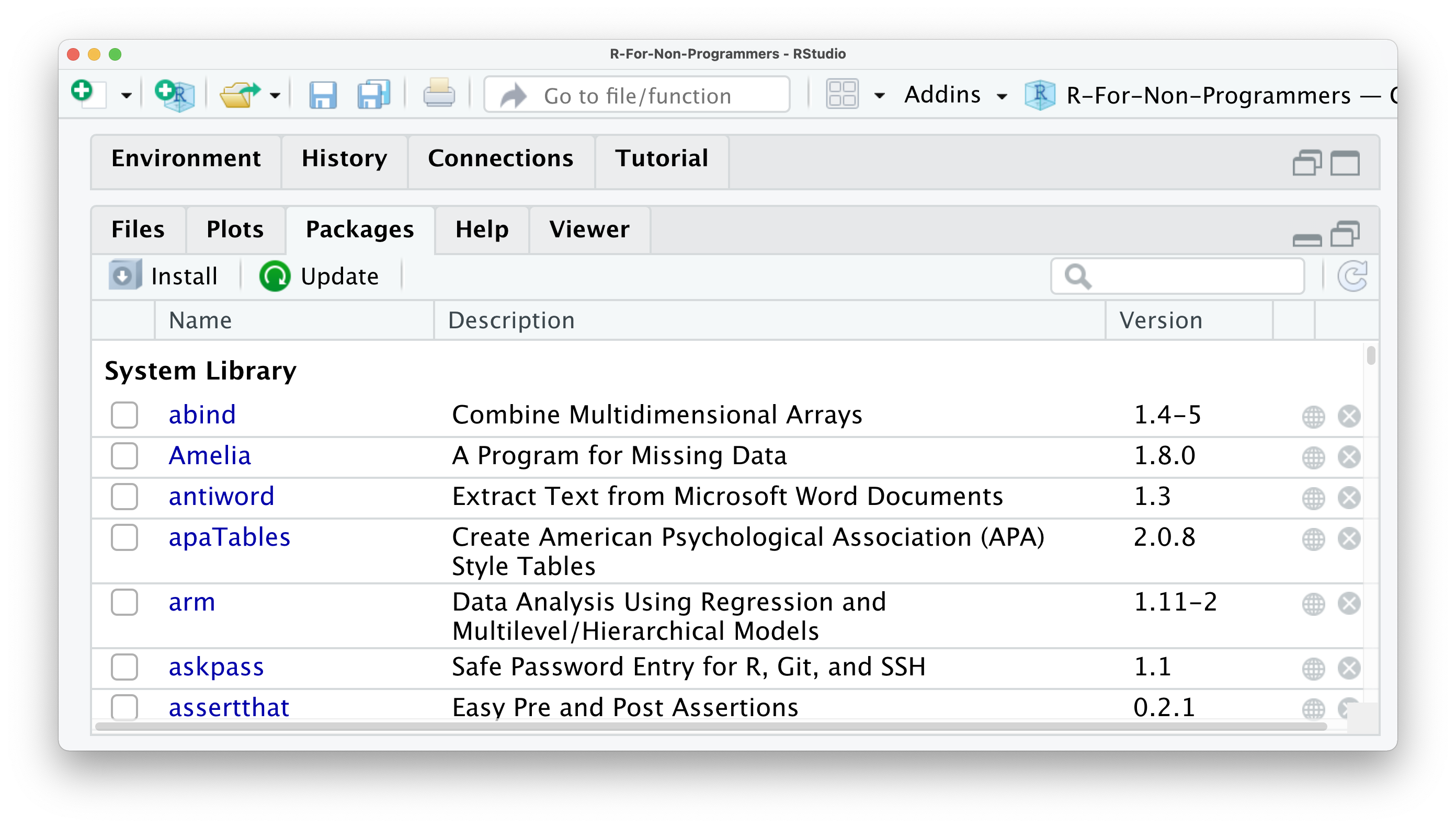Open the History tab
1456x828 pixels.
(344, 159)
